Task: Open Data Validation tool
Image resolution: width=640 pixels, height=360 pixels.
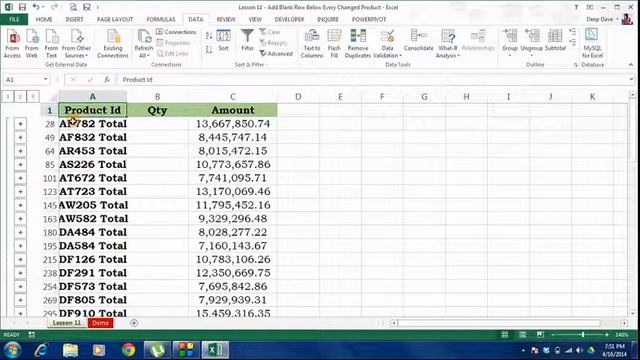Action: [387, 44]
